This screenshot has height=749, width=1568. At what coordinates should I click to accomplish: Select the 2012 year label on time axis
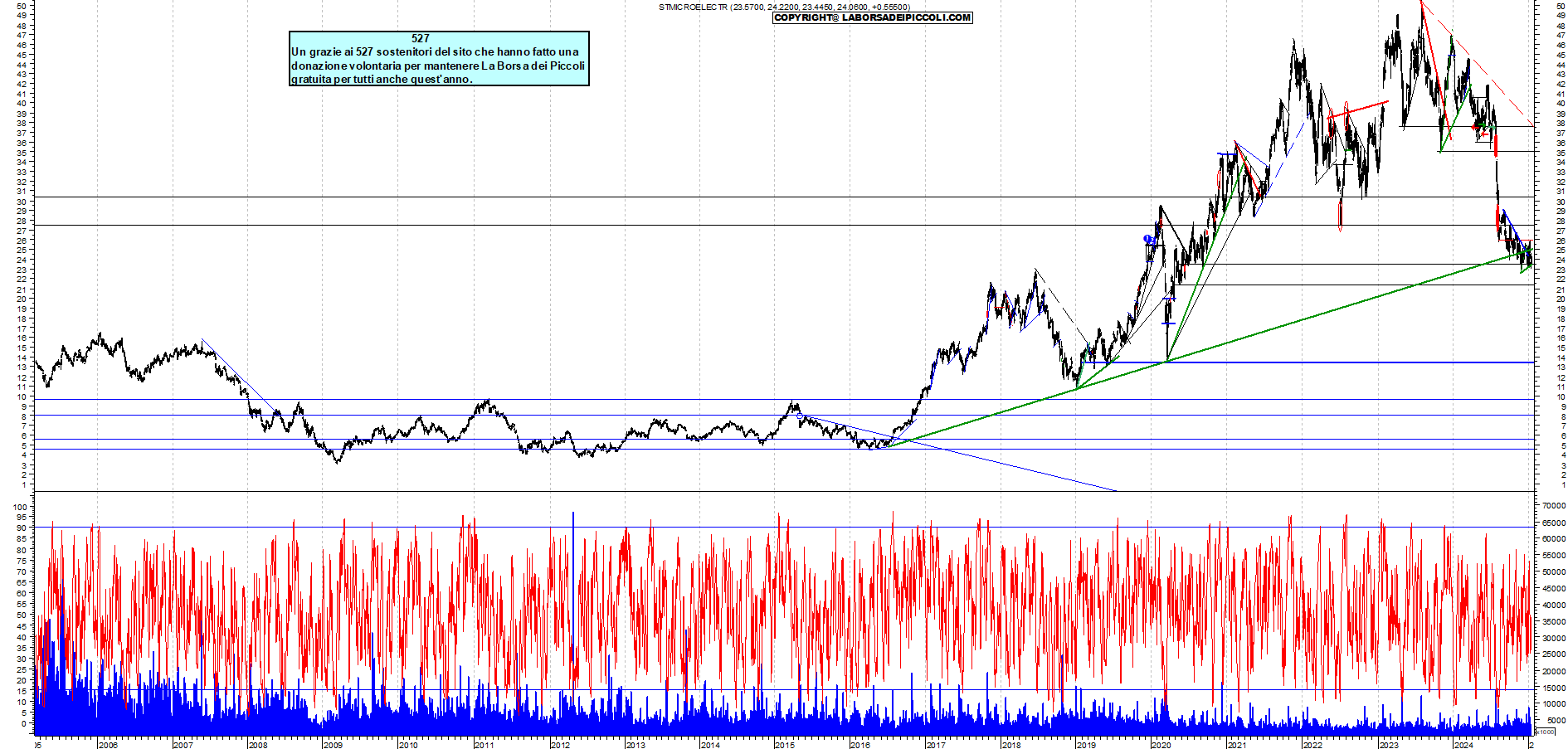point(560,744)
